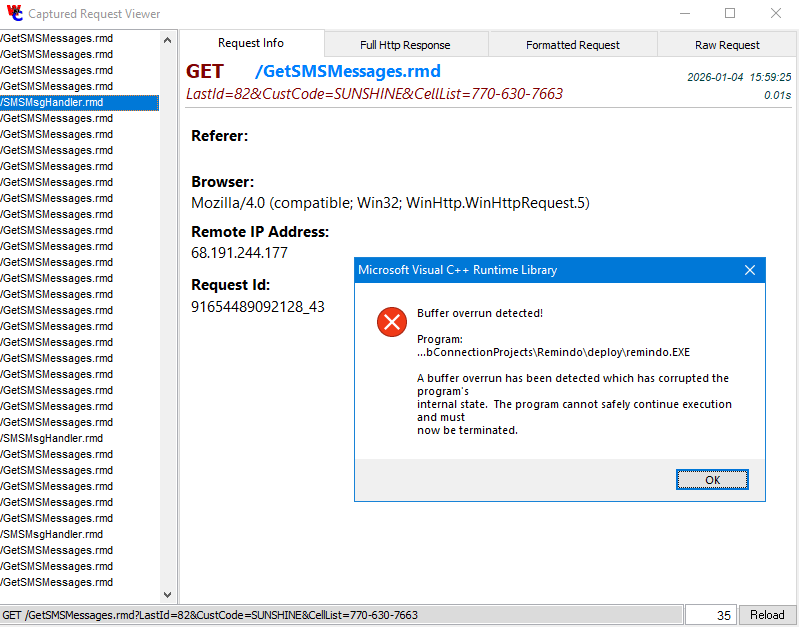Viewport: 799px width, 627px height.
Task: Click the Captured Request Viewer app icon
Action: (x=14, y=14)
